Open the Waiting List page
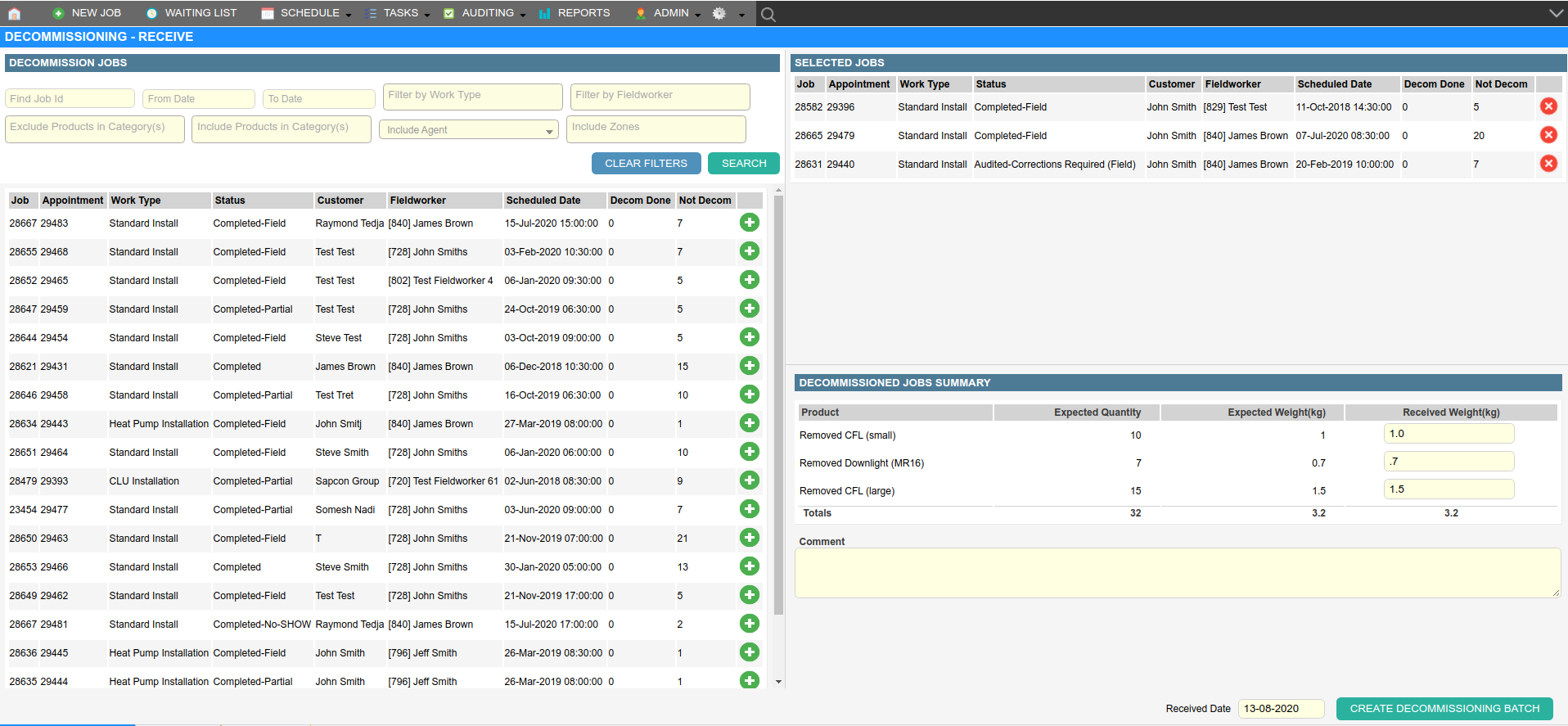 pos(200,13)
